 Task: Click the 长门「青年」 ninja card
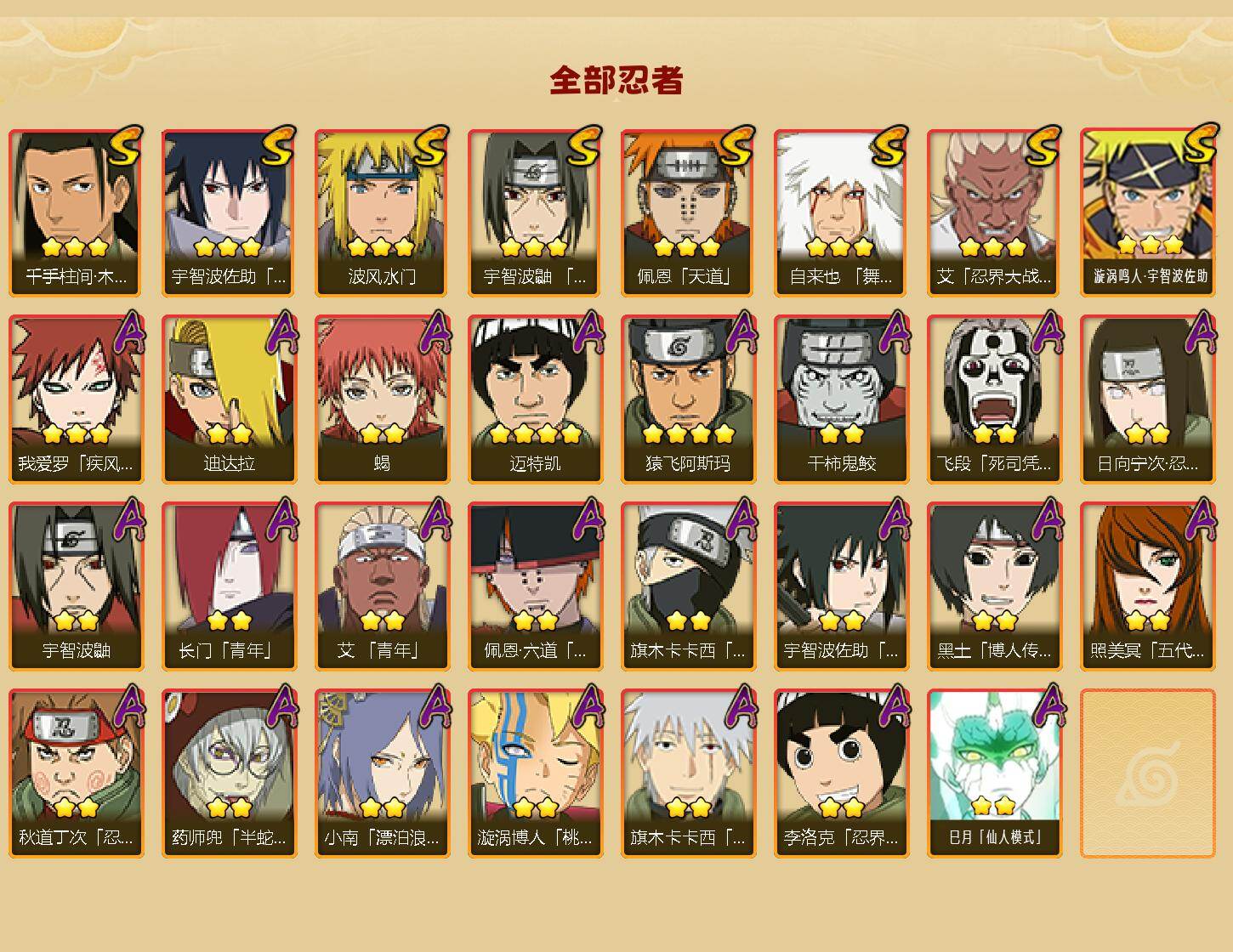click(229, 586)
